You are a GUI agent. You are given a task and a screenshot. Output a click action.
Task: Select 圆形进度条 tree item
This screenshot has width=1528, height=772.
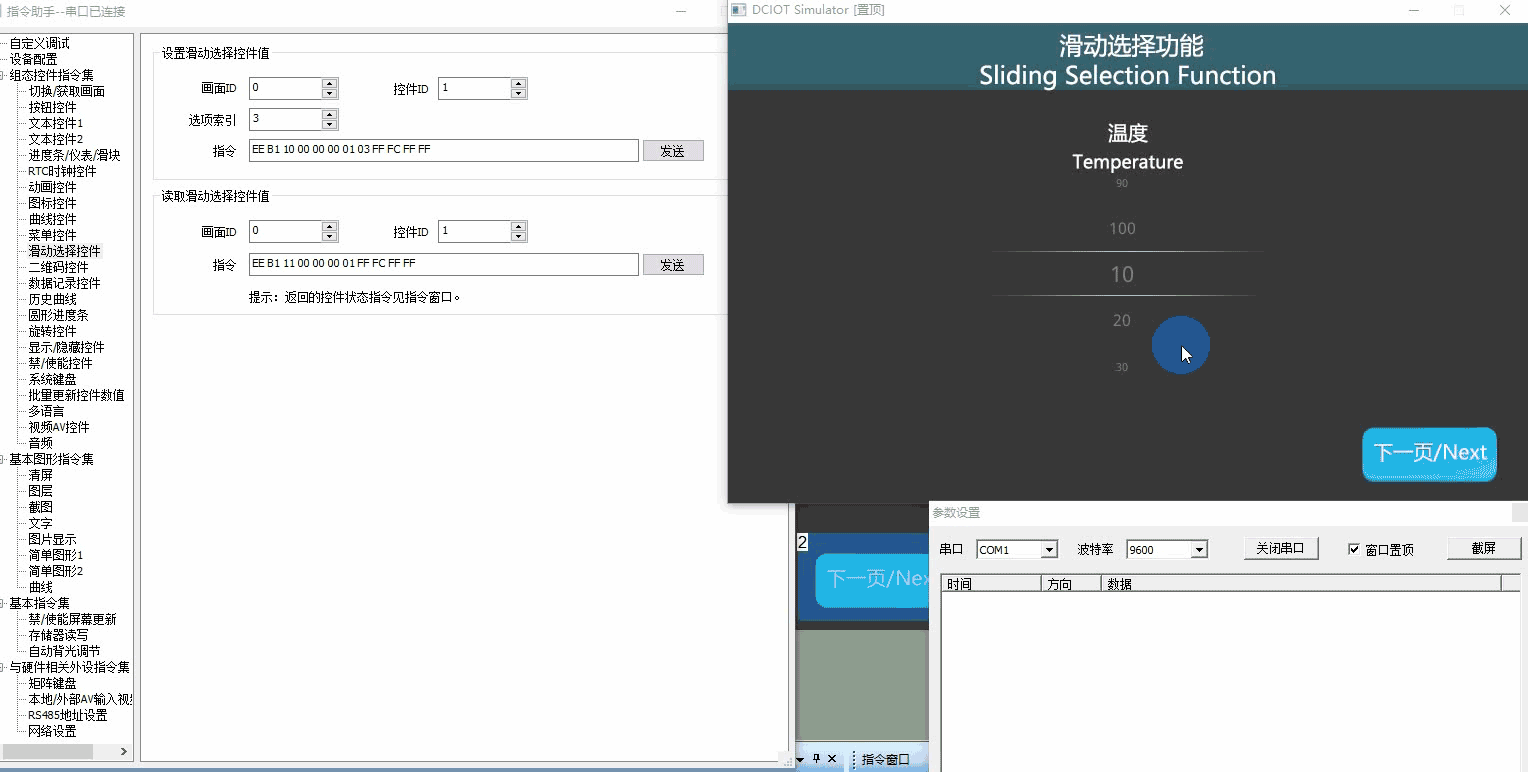(58, 315)
